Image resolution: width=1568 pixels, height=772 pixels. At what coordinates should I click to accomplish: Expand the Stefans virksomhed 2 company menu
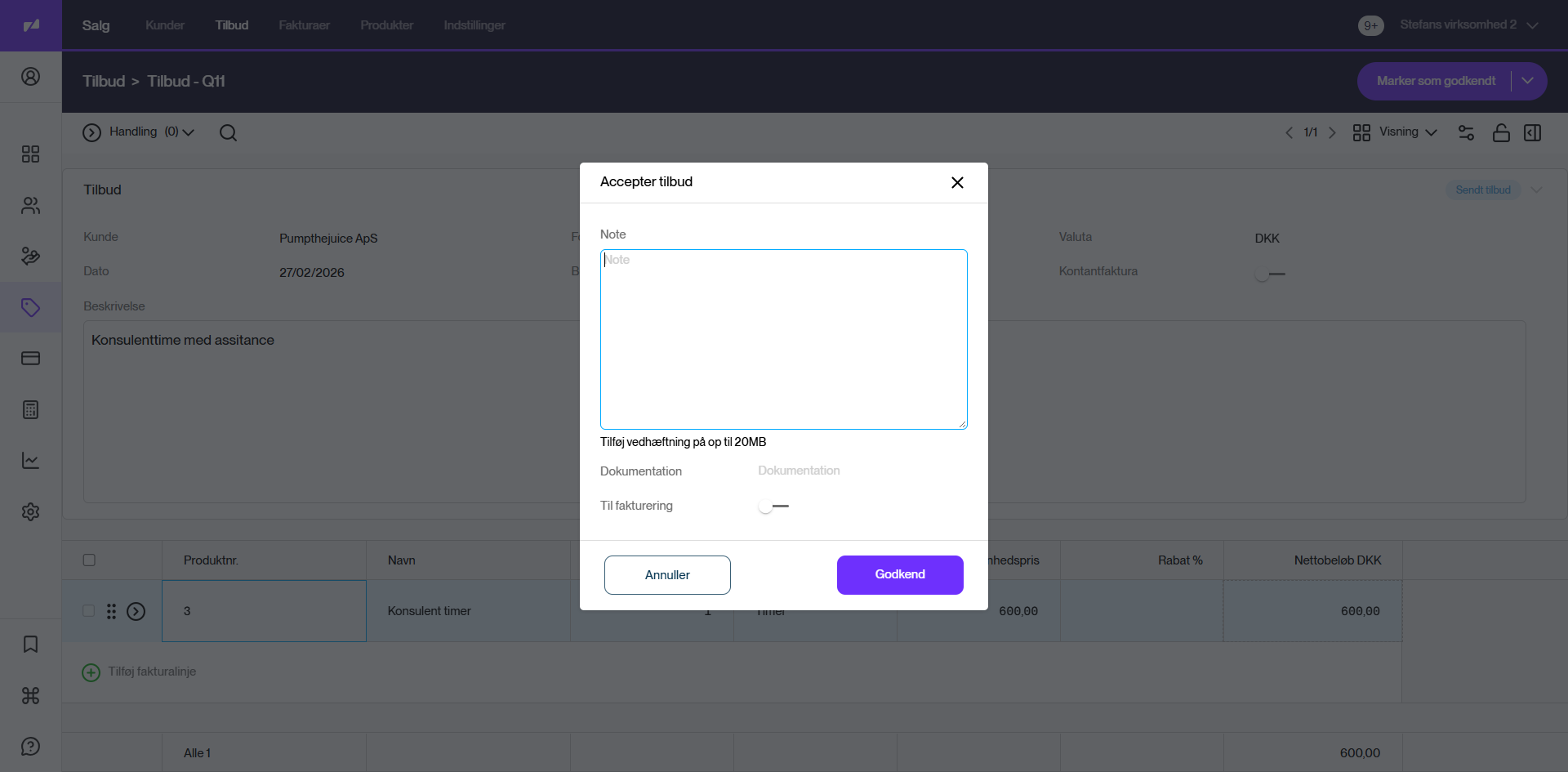pyautogui.click(x=1469, y=25)
